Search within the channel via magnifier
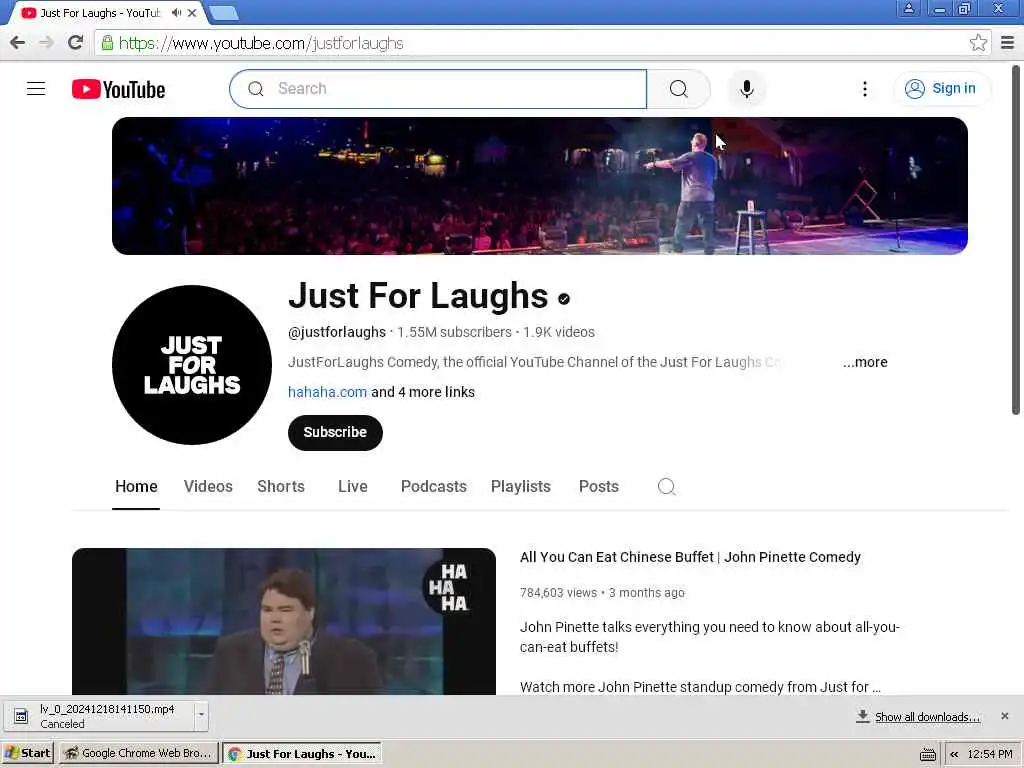The width and height of the screenshot is (1024, 768). pos(666,487)
